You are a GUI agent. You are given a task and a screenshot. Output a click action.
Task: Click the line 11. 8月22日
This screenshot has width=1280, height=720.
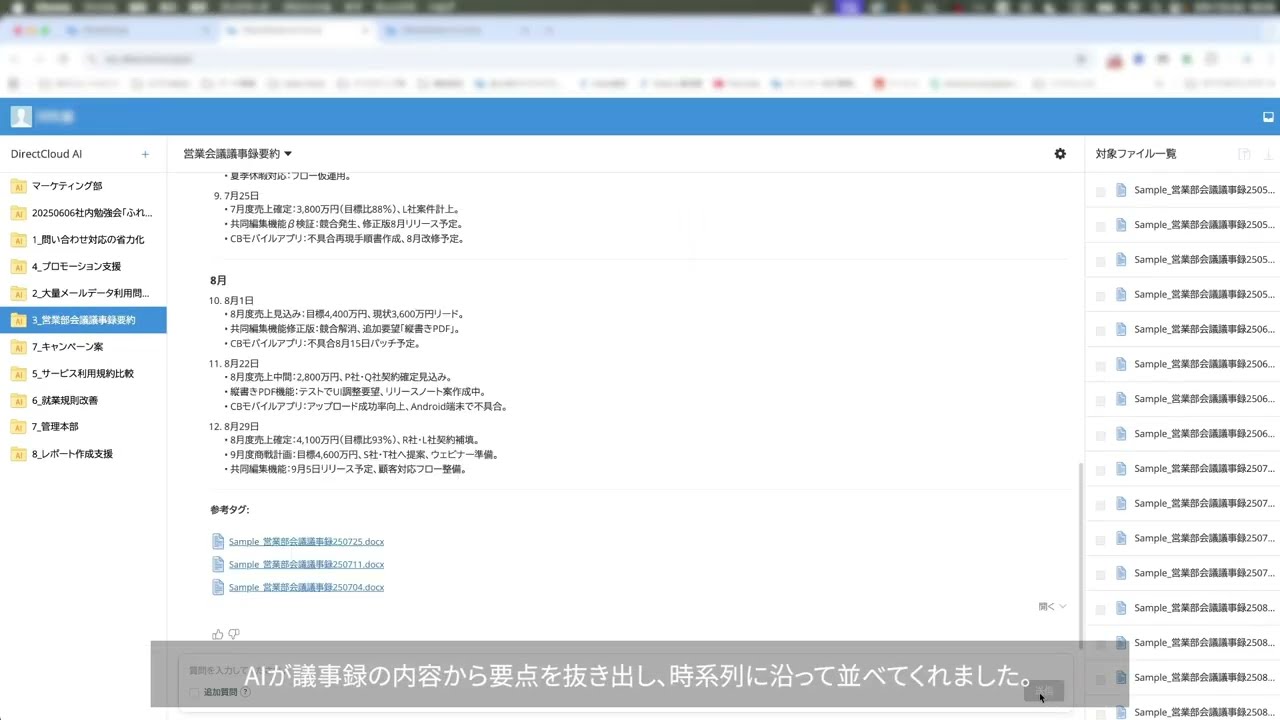[x=234, y=364]
